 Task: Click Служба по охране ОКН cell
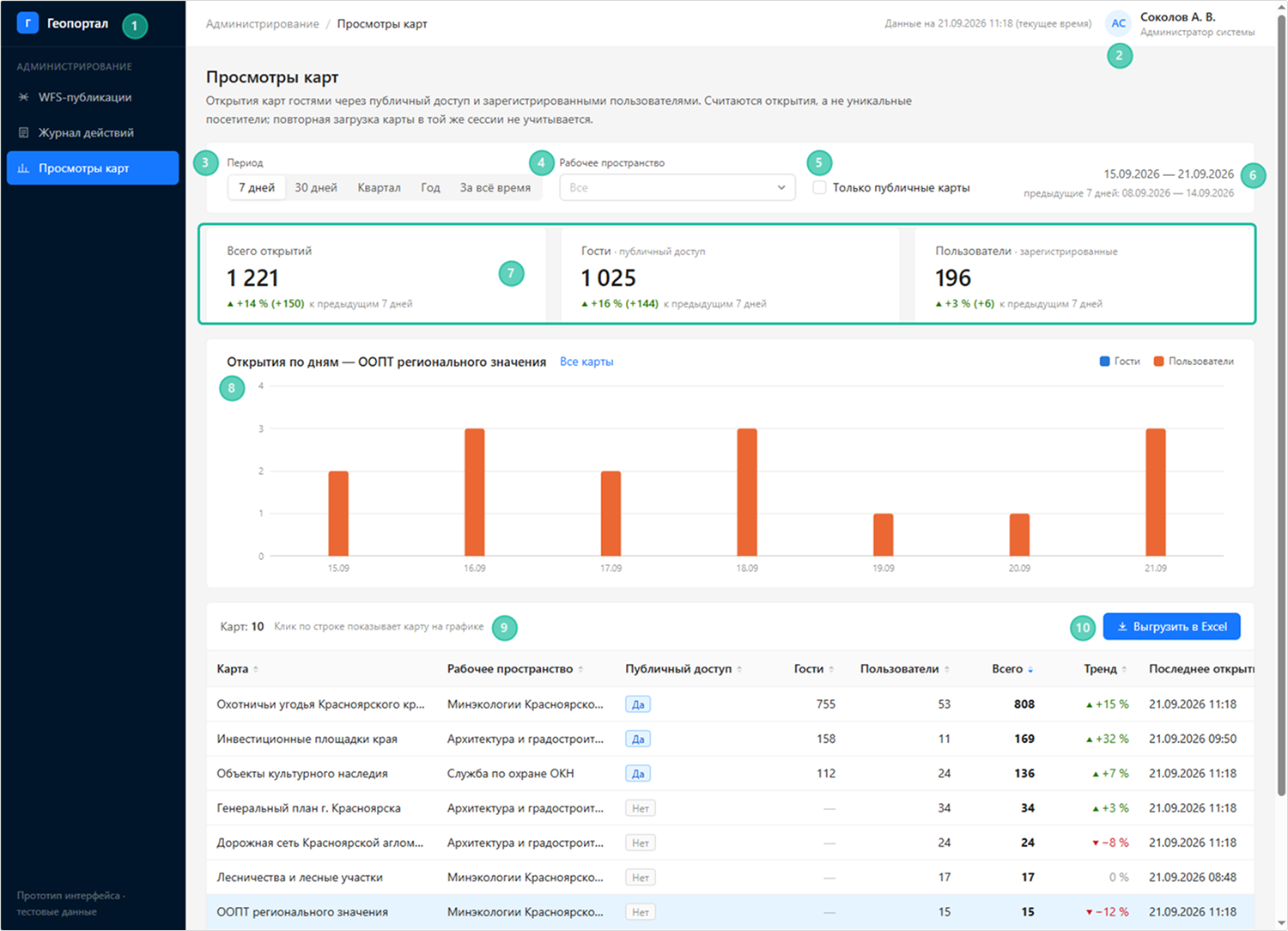coord(511,774)
